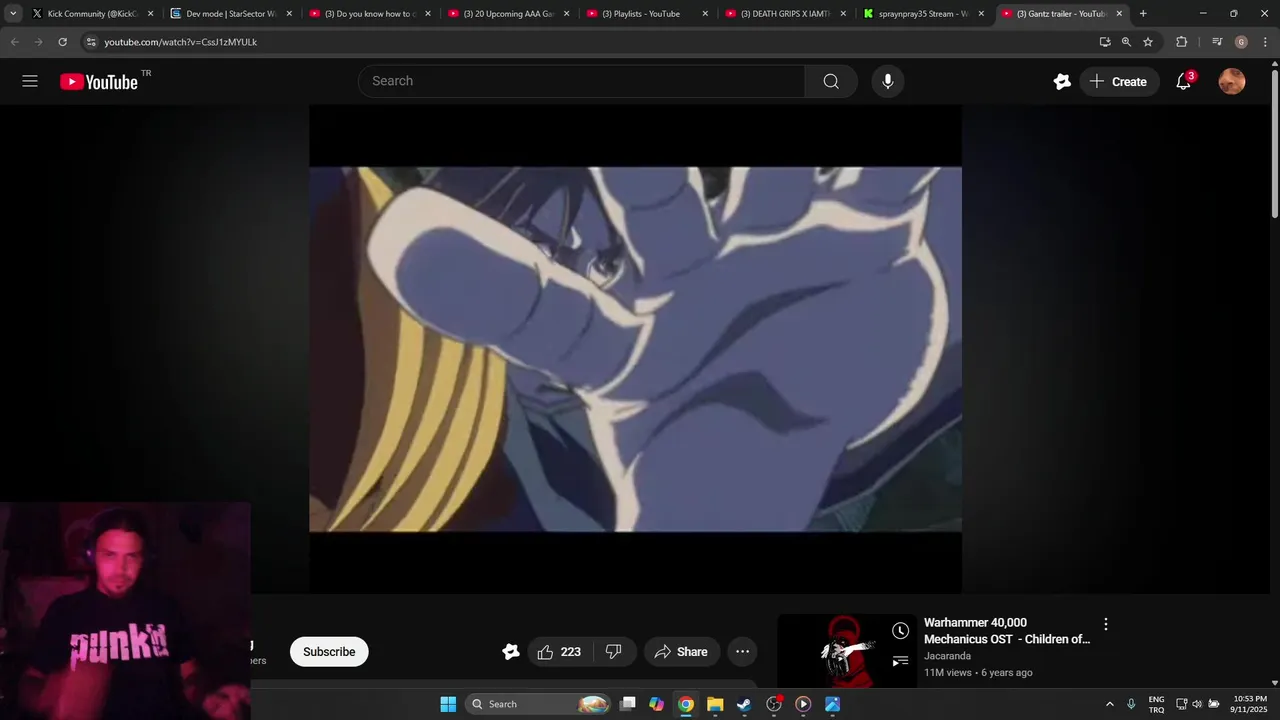Open Steam from the taskbar
This screenshot has width=1280, height=720.
pos(744,704)
